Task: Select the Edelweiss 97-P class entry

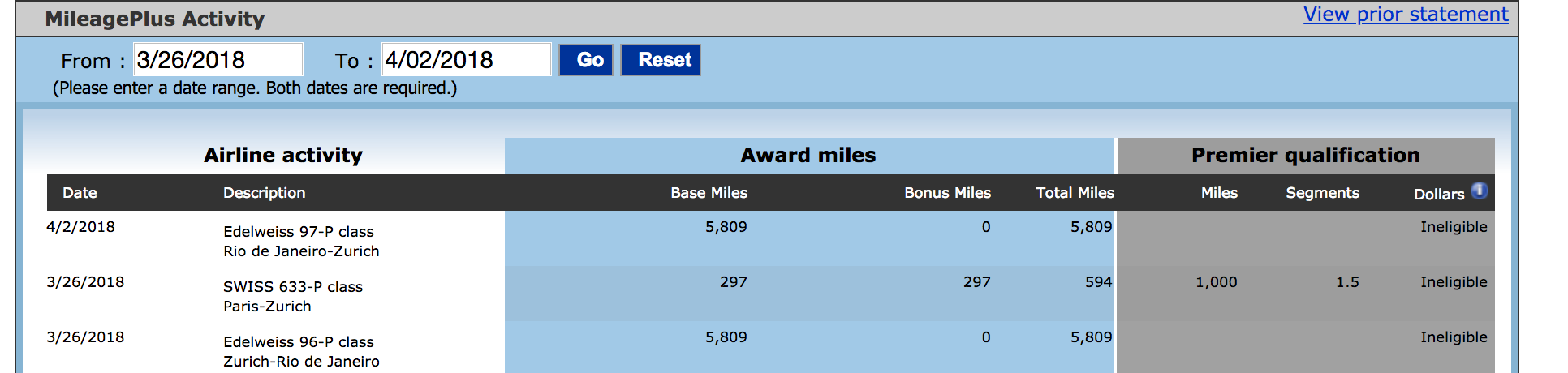Action: (299, 232)
